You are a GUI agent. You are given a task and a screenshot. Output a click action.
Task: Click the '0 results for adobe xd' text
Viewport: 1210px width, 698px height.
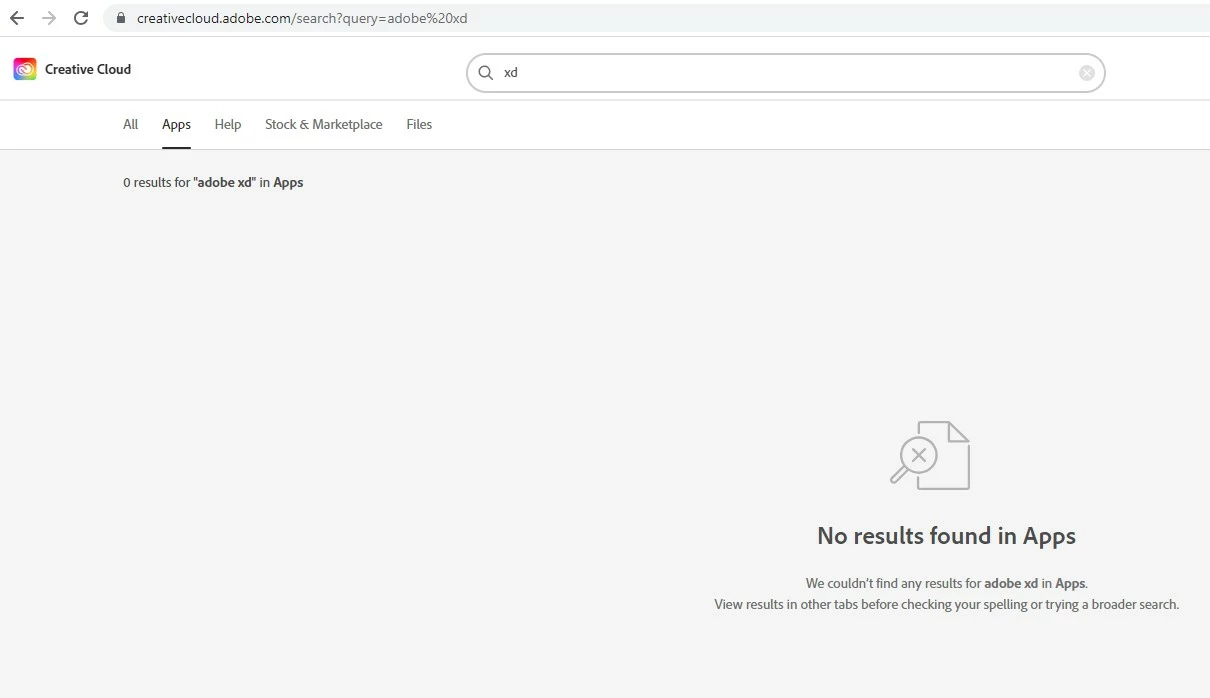point(213,182)
